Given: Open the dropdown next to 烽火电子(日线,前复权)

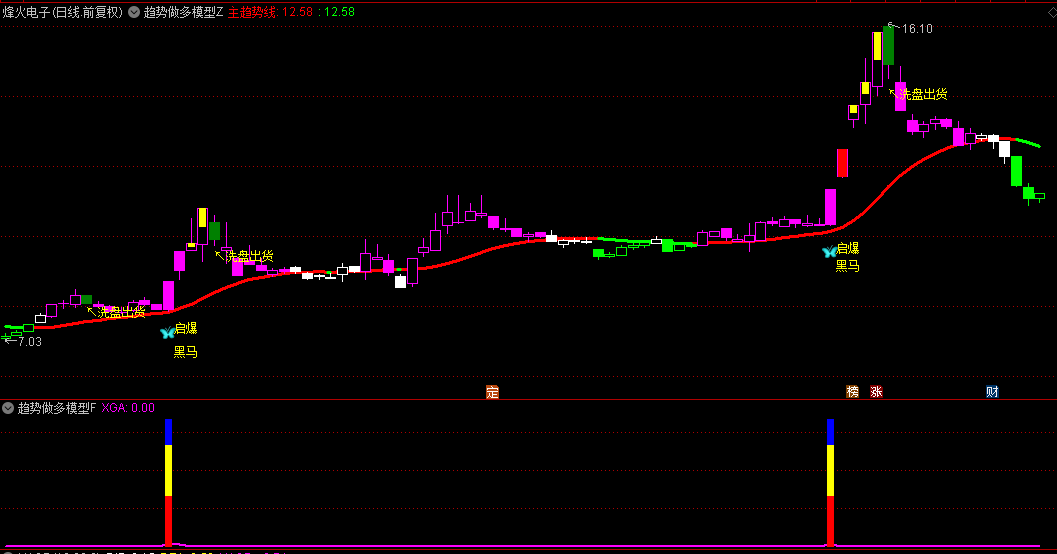Looking at the screenshot, I should point(133,12).
